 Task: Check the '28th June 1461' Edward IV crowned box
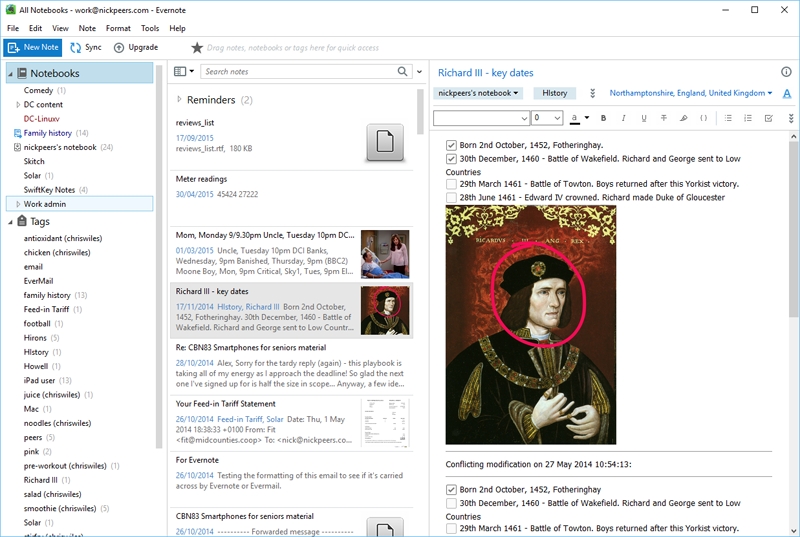451,197
